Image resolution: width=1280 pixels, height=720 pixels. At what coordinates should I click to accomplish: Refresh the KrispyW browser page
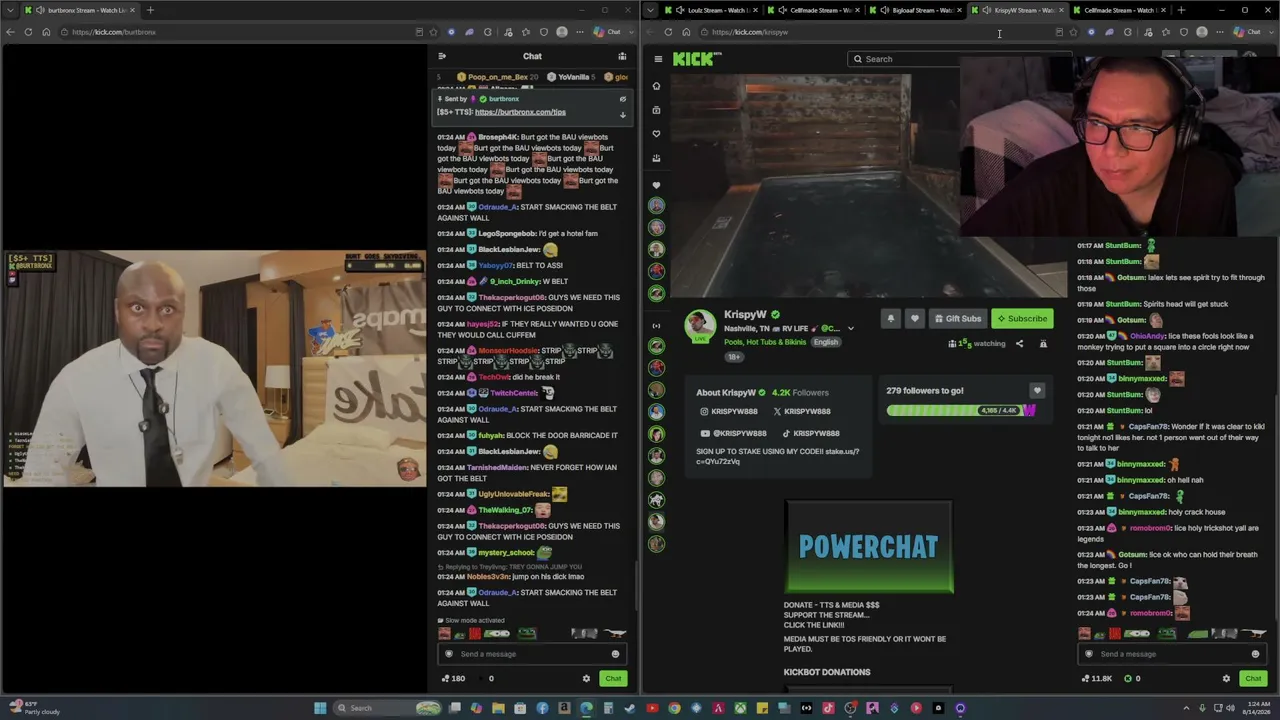(x=668, y=32)
